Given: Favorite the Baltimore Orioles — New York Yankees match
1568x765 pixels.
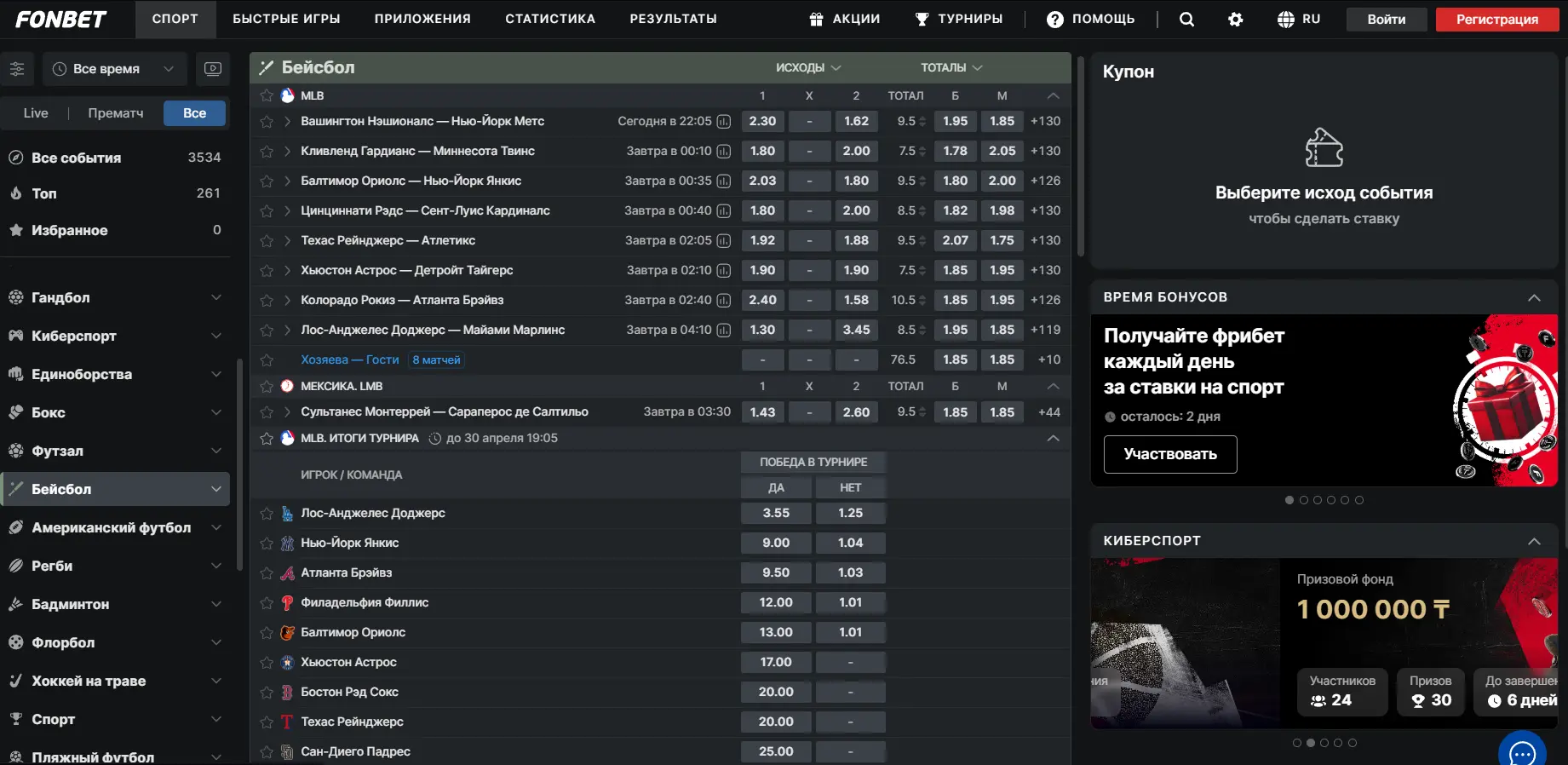Looking at the screenshot, I should pyautogui.click(x=267, y=181).
